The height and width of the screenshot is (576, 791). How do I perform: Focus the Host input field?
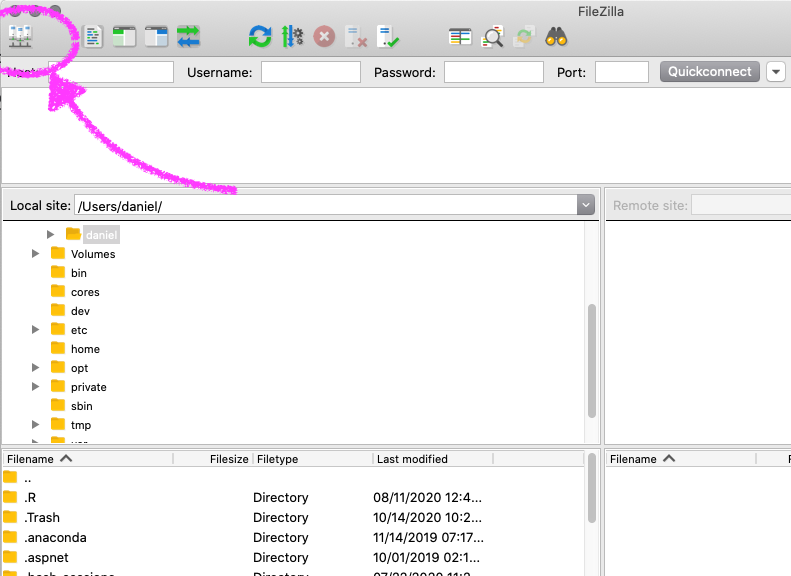110,72
